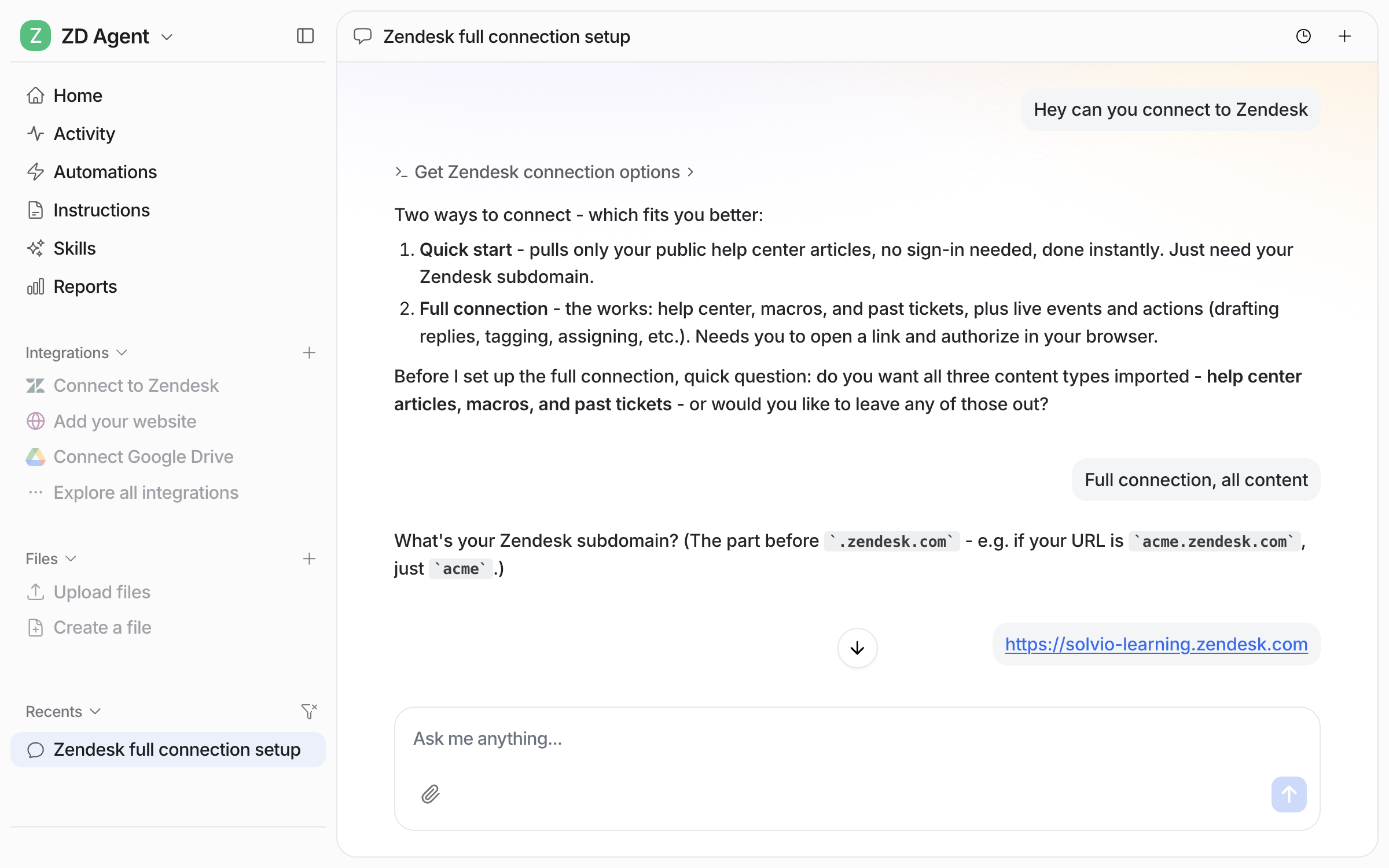Send the message with arrow button

point(1289,794)
